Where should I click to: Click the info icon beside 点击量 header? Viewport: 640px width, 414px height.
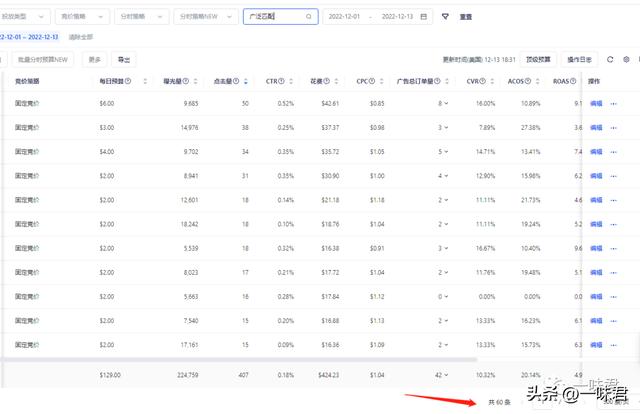click(236, 81)
